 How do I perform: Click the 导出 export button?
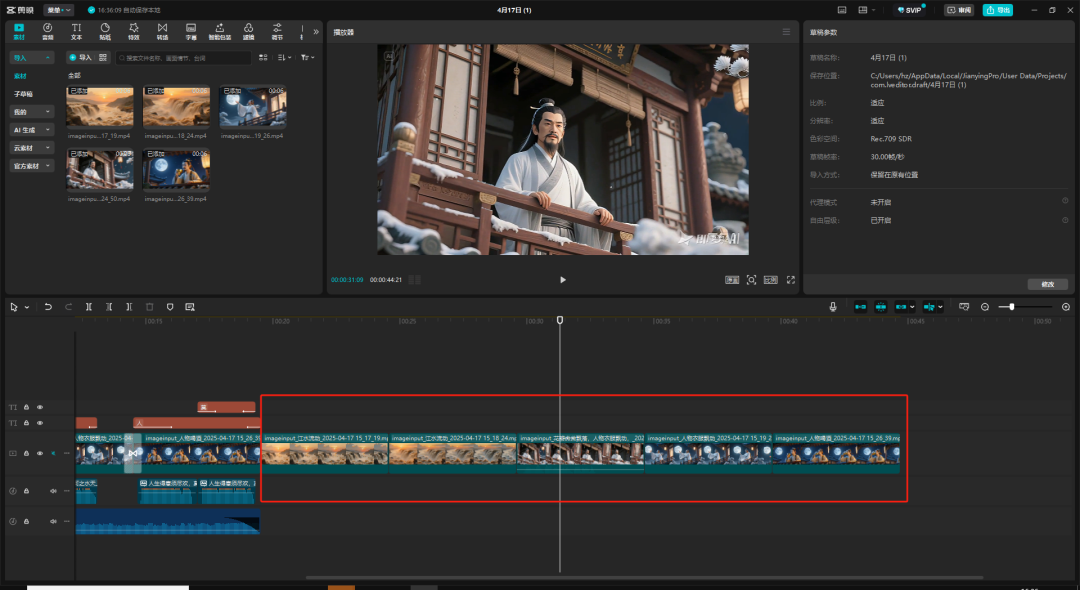997,10
